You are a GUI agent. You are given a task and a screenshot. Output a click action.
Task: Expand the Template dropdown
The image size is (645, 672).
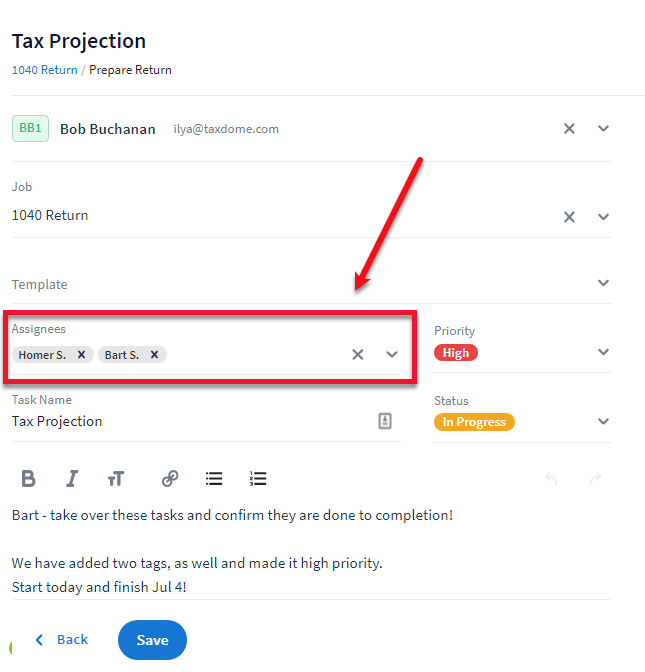(x=603, y=284)
